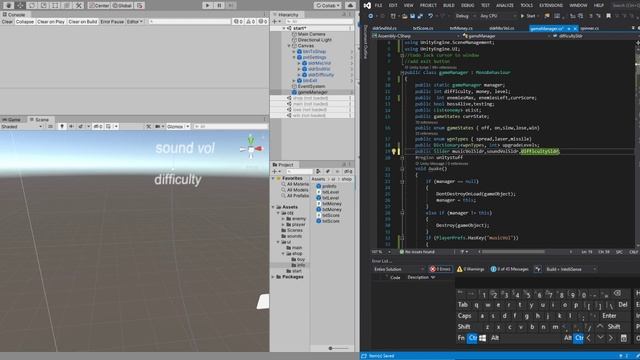Open the scene Gizmos dropdown
Screen dimensions: 640x360
(x=178, y=127)
